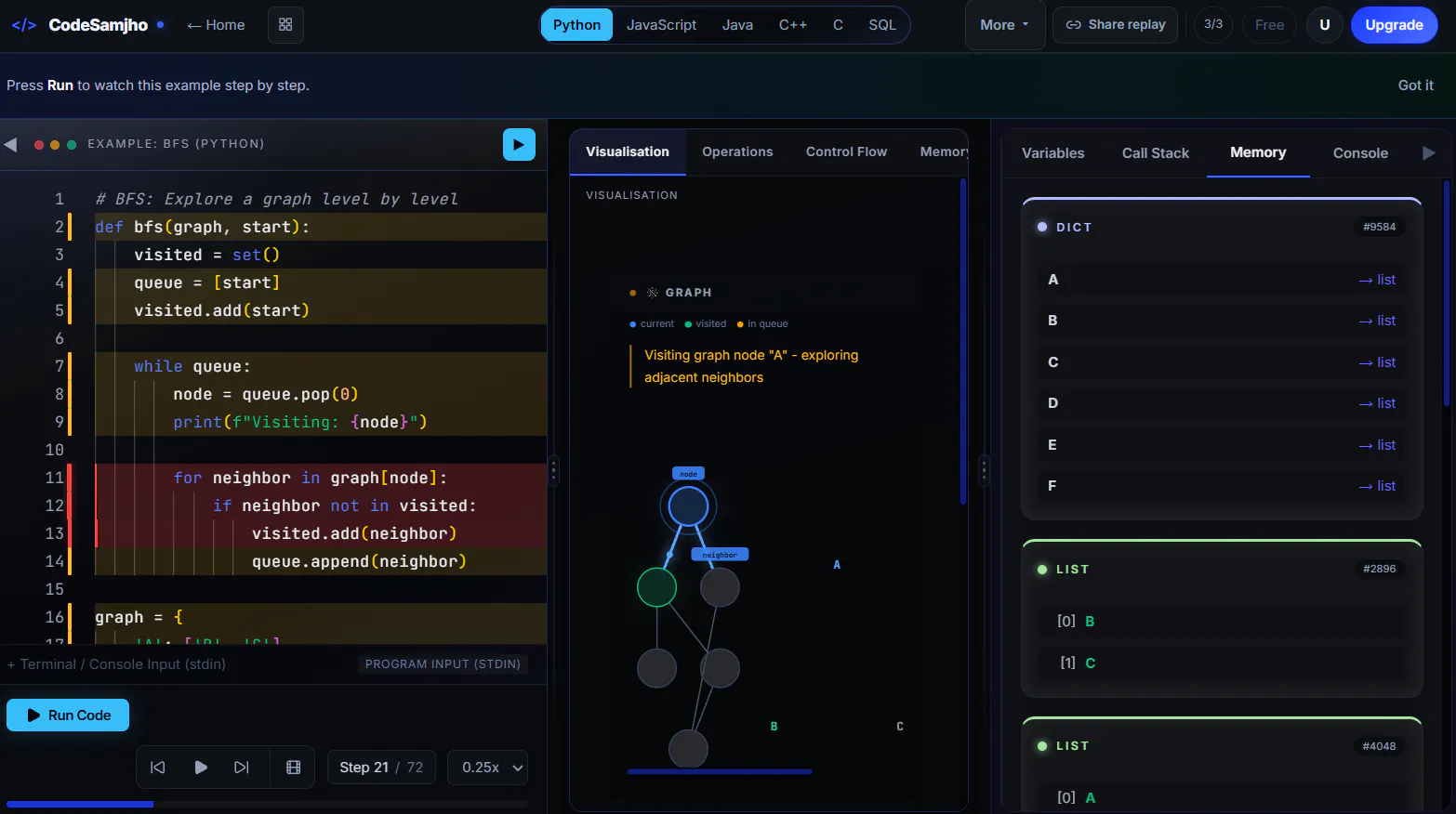Click the Run Code button
Image resolution: width=1456 pixels, height=814 pixels.
coord(68,716)
